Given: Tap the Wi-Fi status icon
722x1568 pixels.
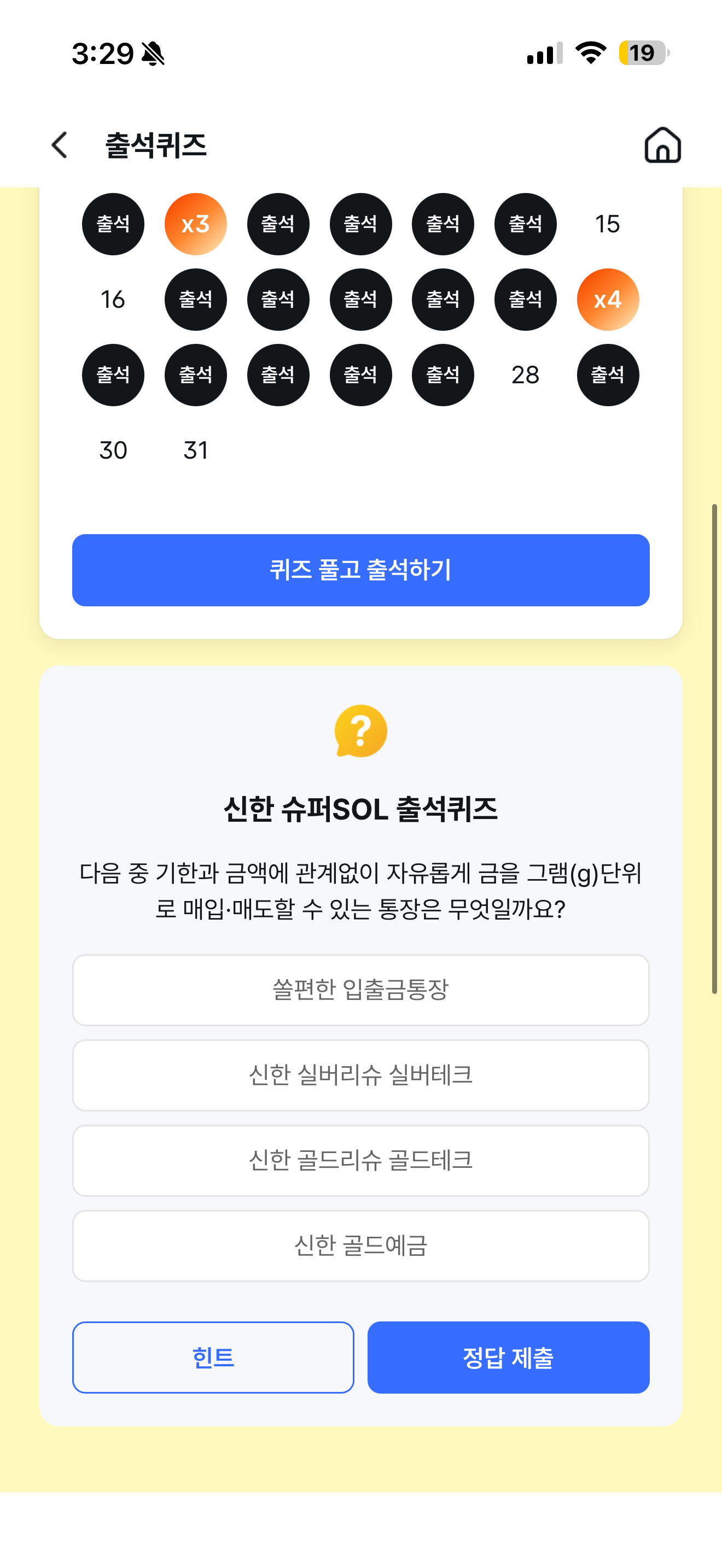Looking at the screenshot, I should tap(591, 53).
